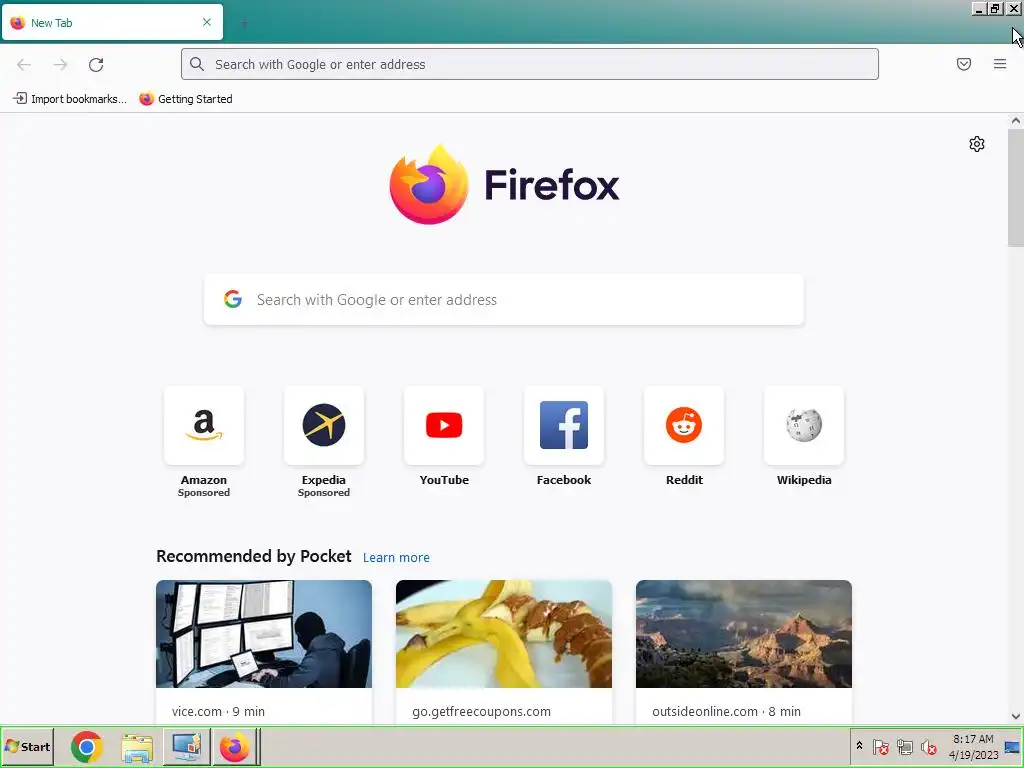
Task: Open the vice.com Pocket story thumbnail
Action: (264, 633)
